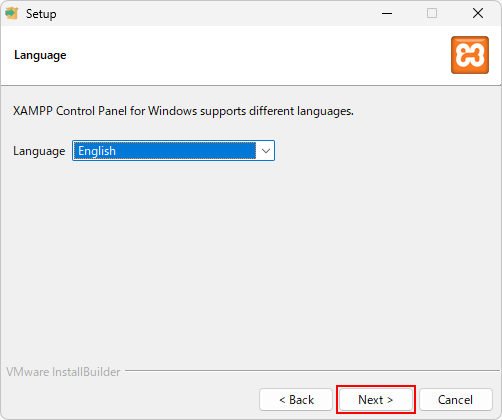Click the Setup installer icon in title bar

click(12, 14)
